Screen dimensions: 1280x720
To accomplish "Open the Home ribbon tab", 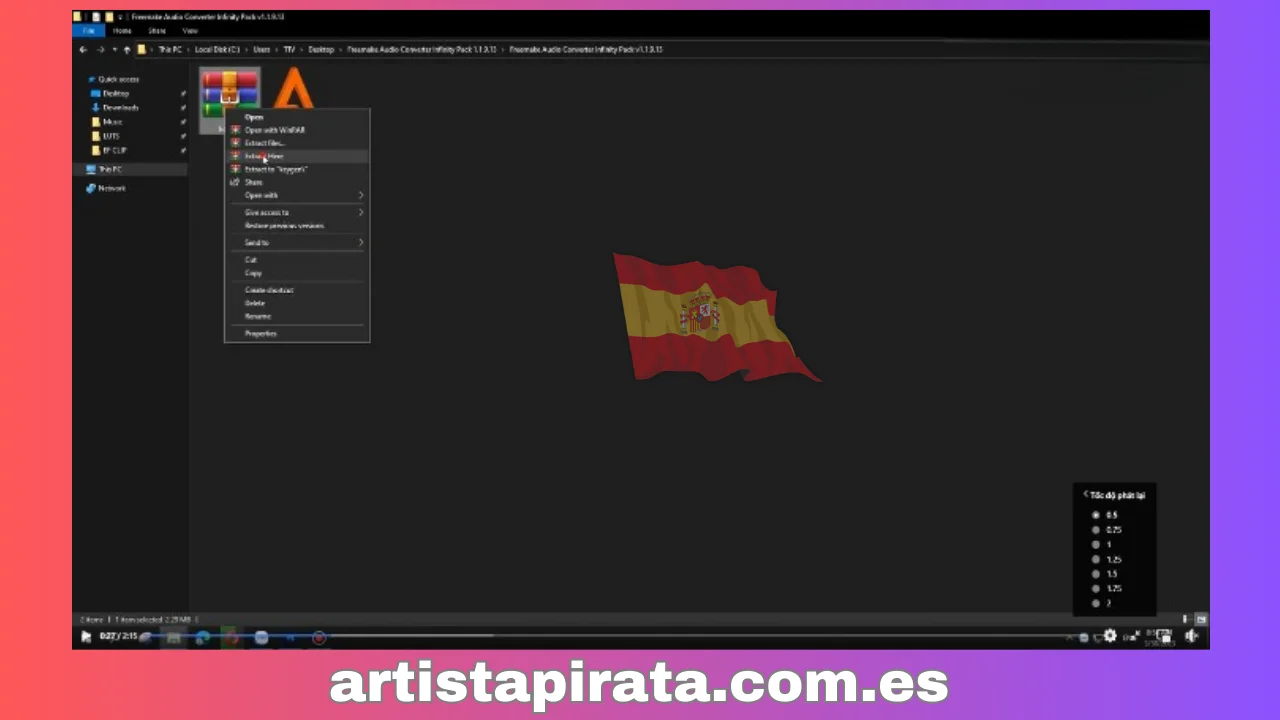I will point(122,31).
